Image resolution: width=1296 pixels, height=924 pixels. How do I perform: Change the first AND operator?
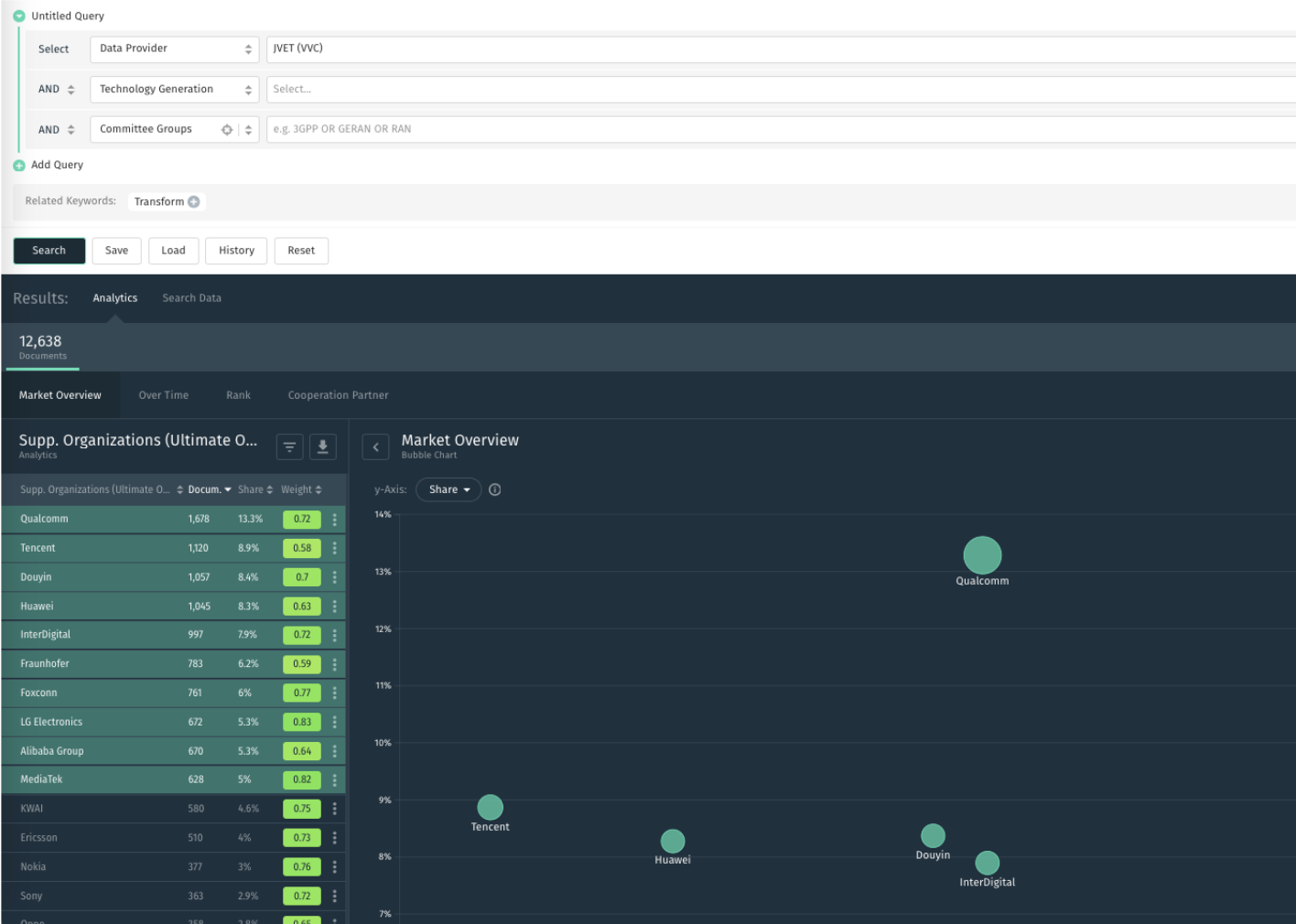click(57, 90)
